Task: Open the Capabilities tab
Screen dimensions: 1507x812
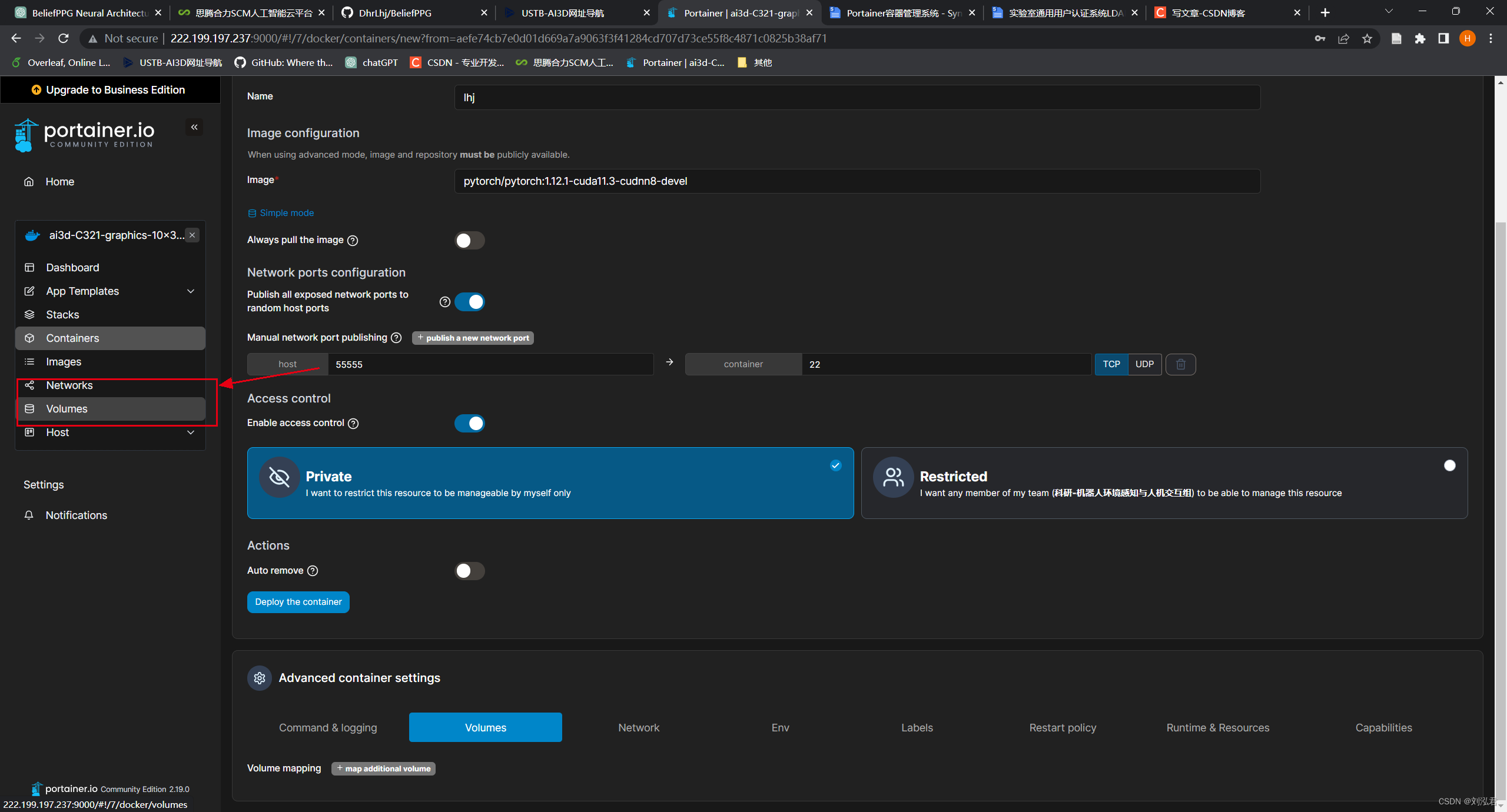Action: pyautogui.click(x=1384, y=728)
